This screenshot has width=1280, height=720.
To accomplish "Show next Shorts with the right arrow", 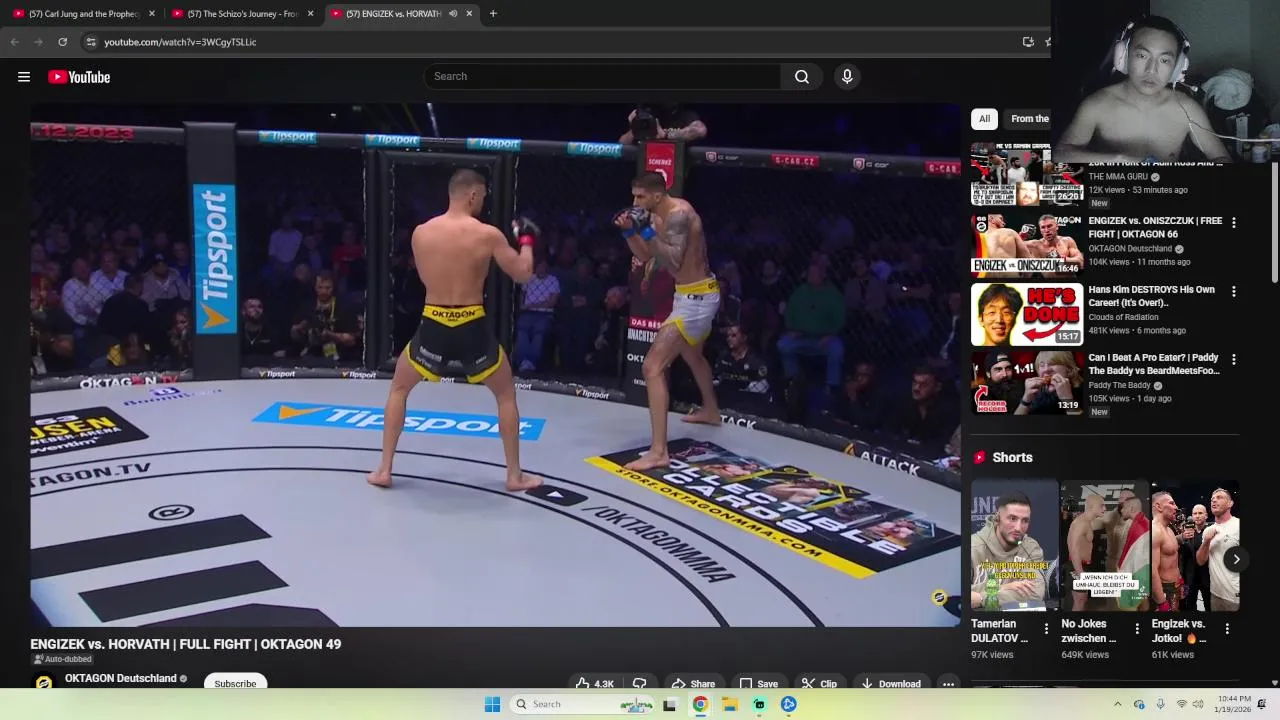I will (x=1236, y=560).
